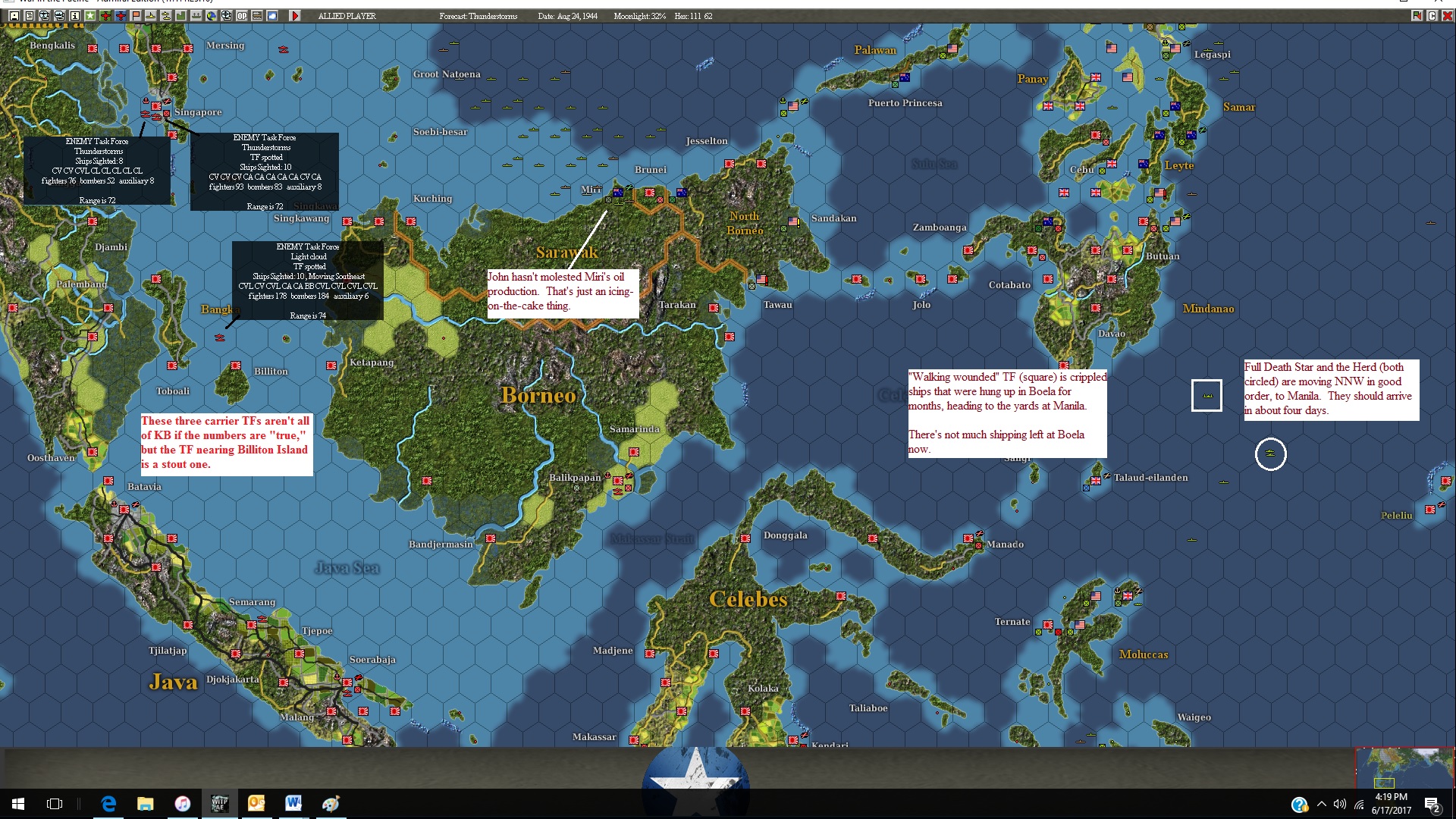
Task: Click the green factory toolbar icon
Action: [181, 16]
